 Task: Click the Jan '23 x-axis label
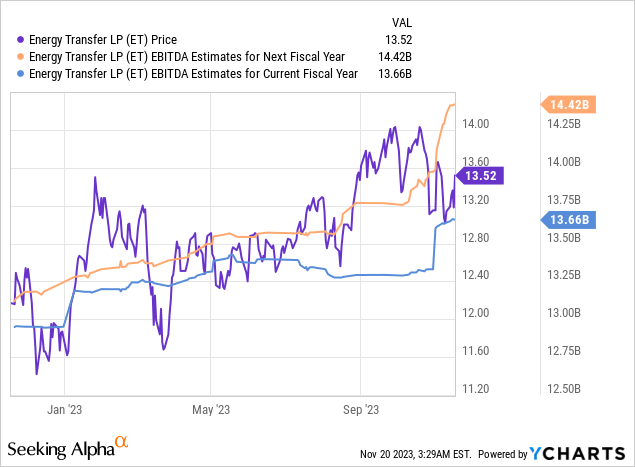[x=64, y=408]
